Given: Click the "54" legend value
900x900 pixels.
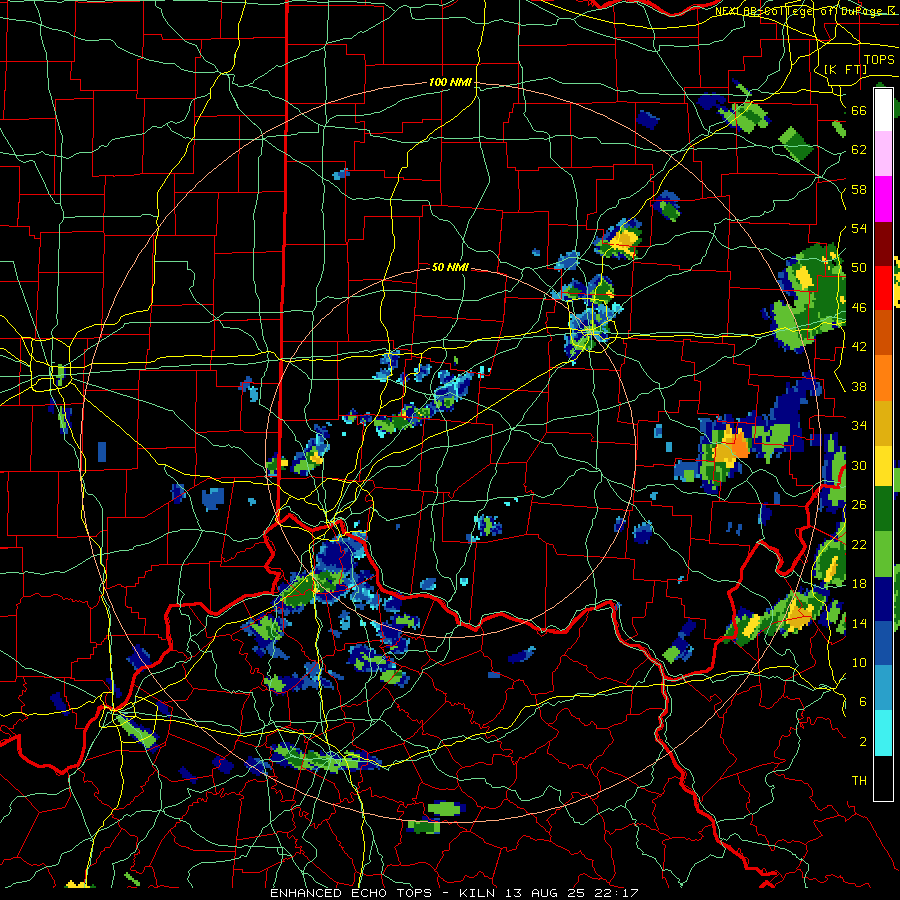Looking at the screenshot, I should 859,228.
